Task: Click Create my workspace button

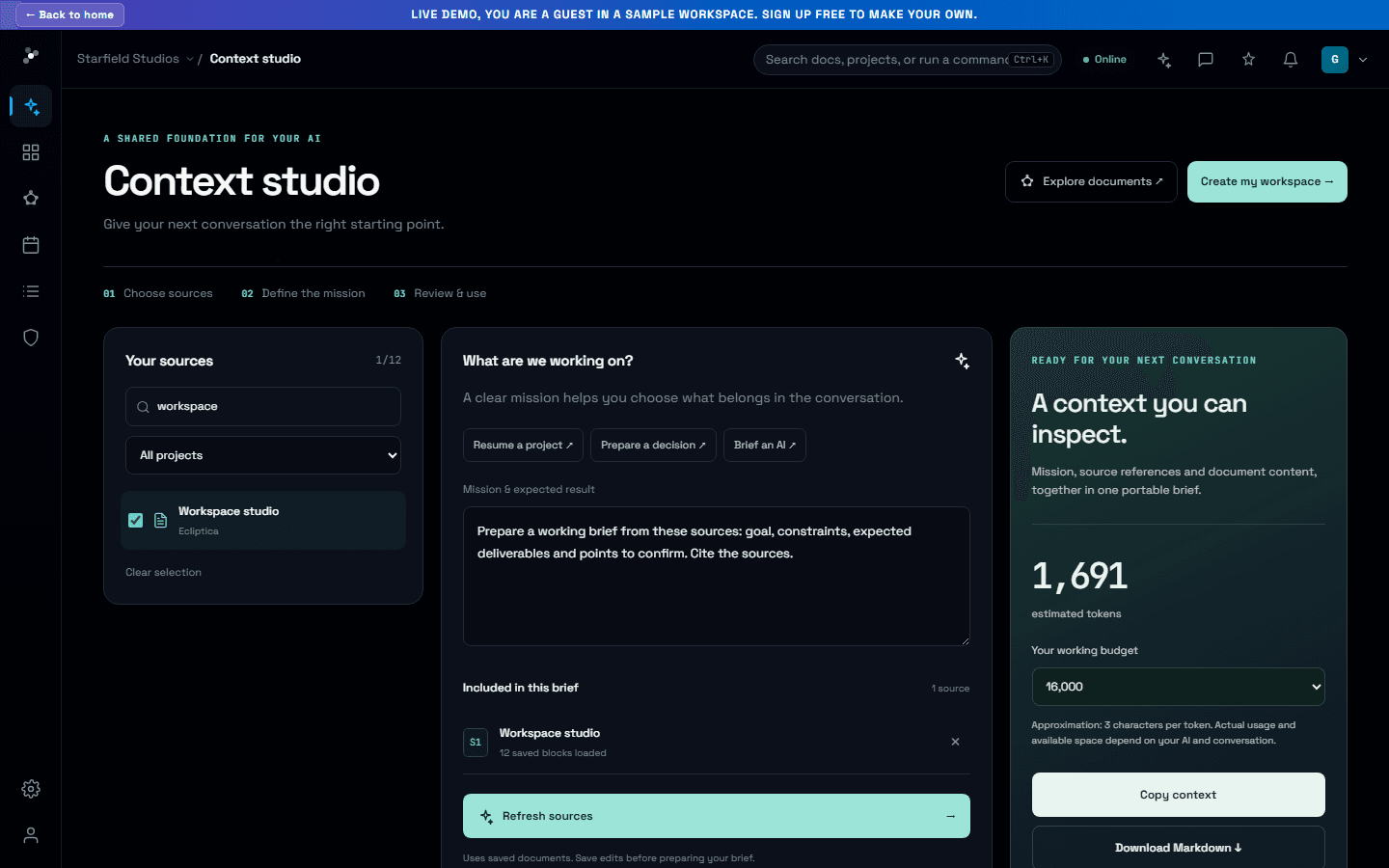Action: coord(1267,181)
